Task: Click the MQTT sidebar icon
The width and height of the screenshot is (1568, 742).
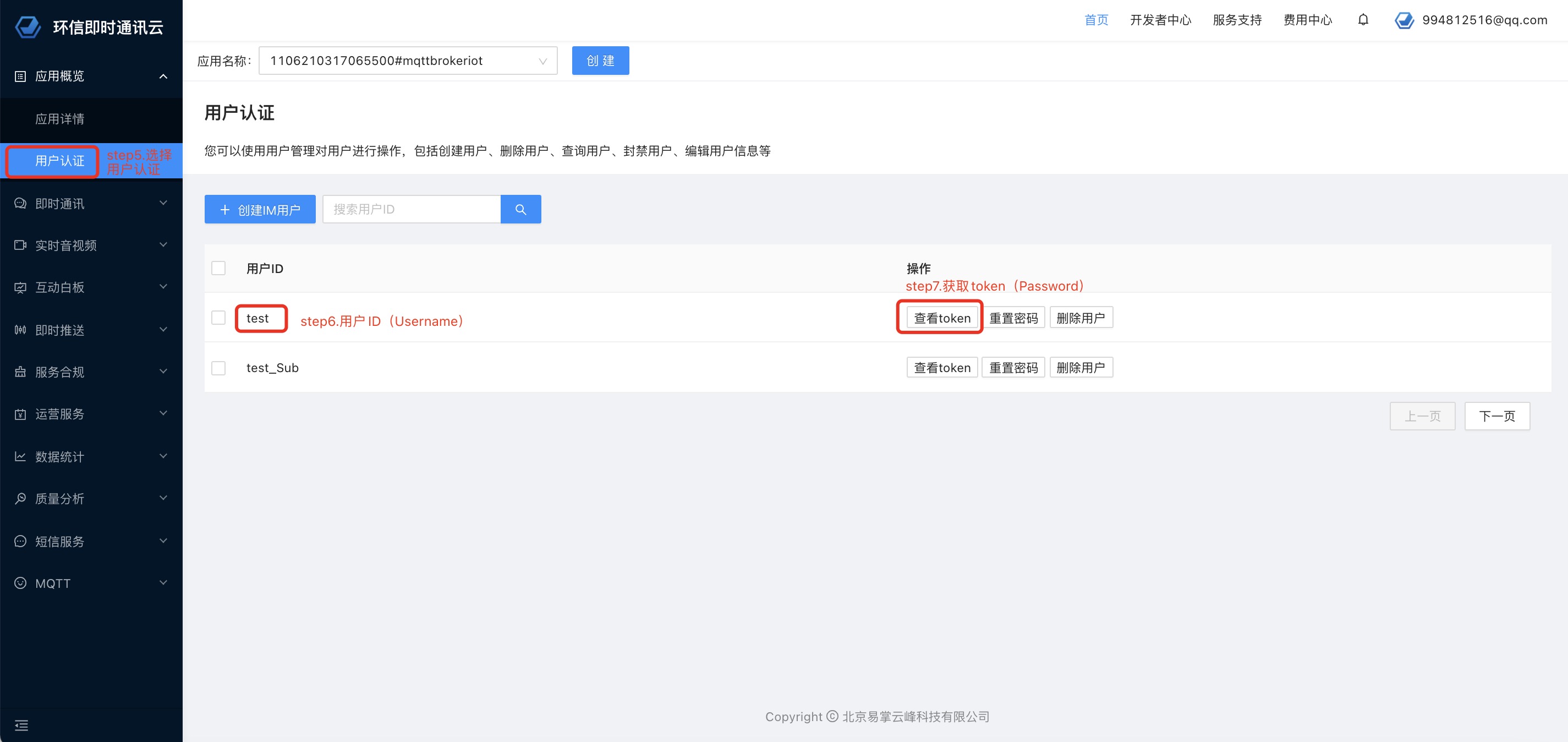Action: pos(20,583)
